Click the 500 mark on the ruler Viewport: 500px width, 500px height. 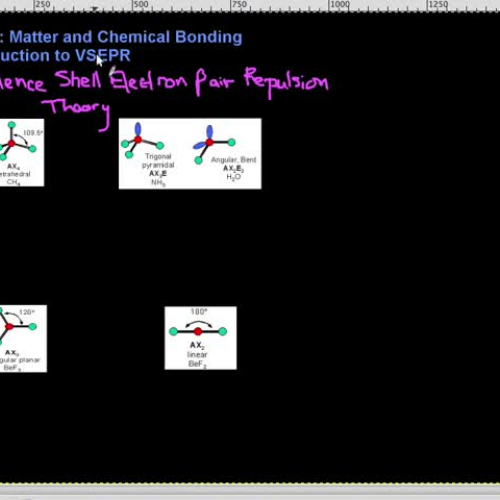tap(140, 5)
